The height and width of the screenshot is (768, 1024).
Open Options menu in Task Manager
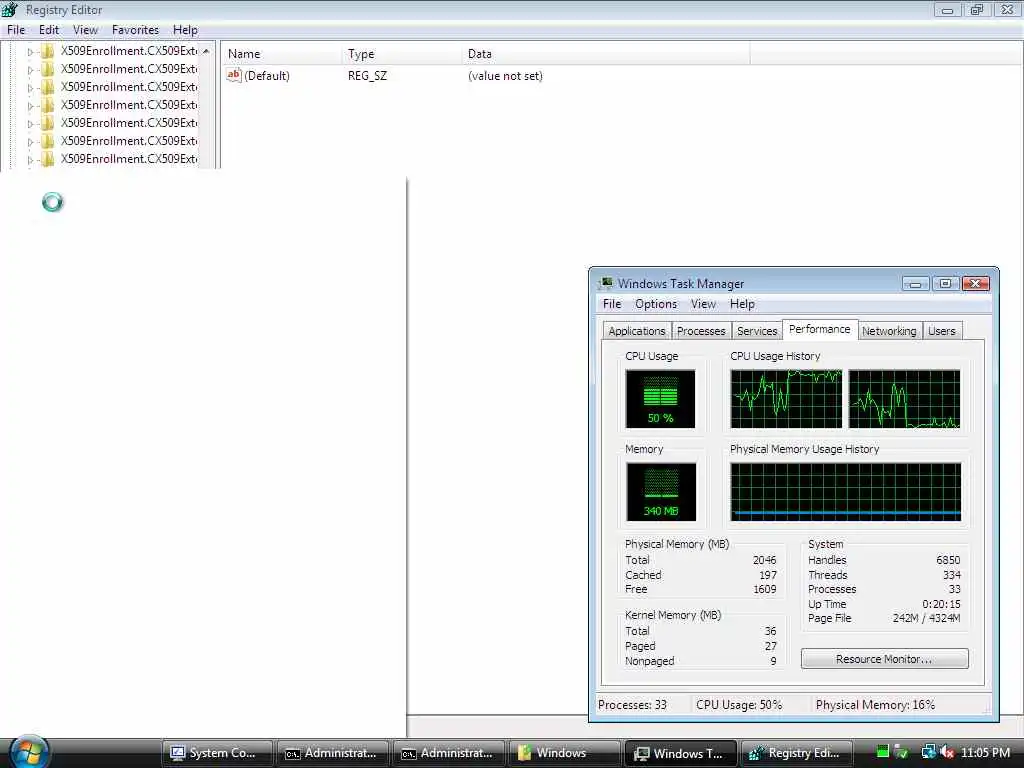click(656, 304)
